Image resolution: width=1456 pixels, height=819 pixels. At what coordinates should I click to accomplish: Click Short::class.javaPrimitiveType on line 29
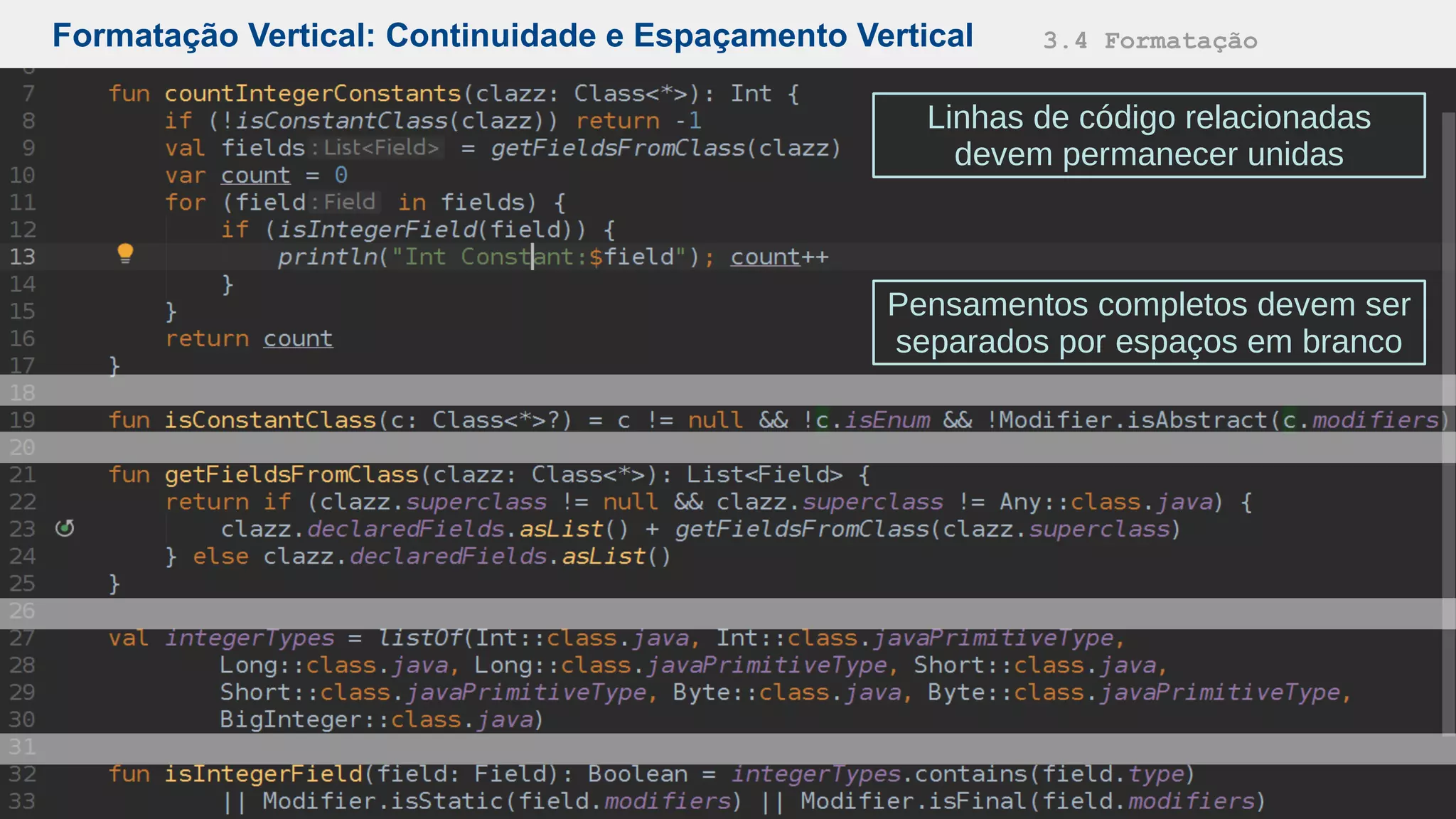pyautogui.click(x=433, y=692)
